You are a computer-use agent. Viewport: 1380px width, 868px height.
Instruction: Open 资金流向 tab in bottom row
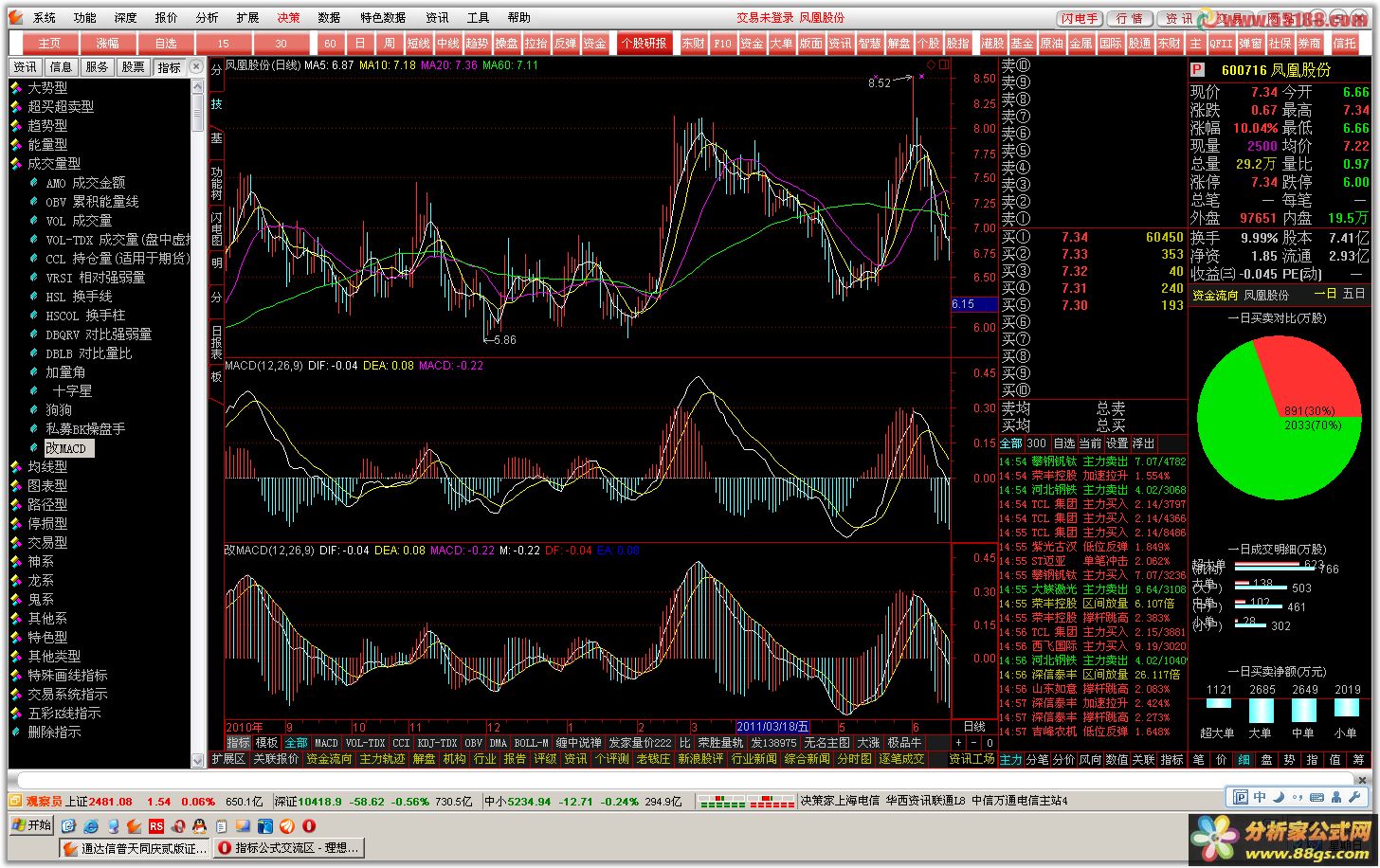[x=328, y=759]
